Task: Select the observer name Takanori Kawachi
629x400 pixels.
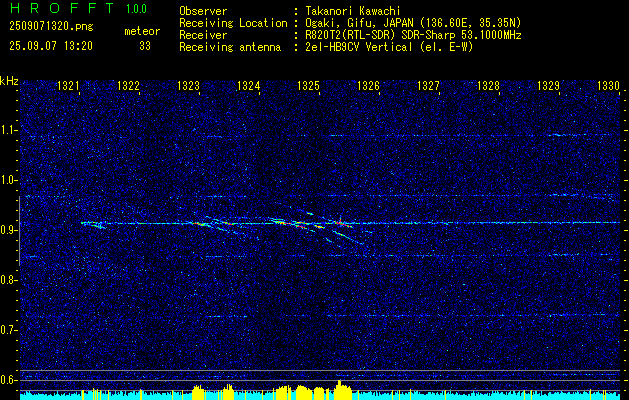Action: coord(352,11)
